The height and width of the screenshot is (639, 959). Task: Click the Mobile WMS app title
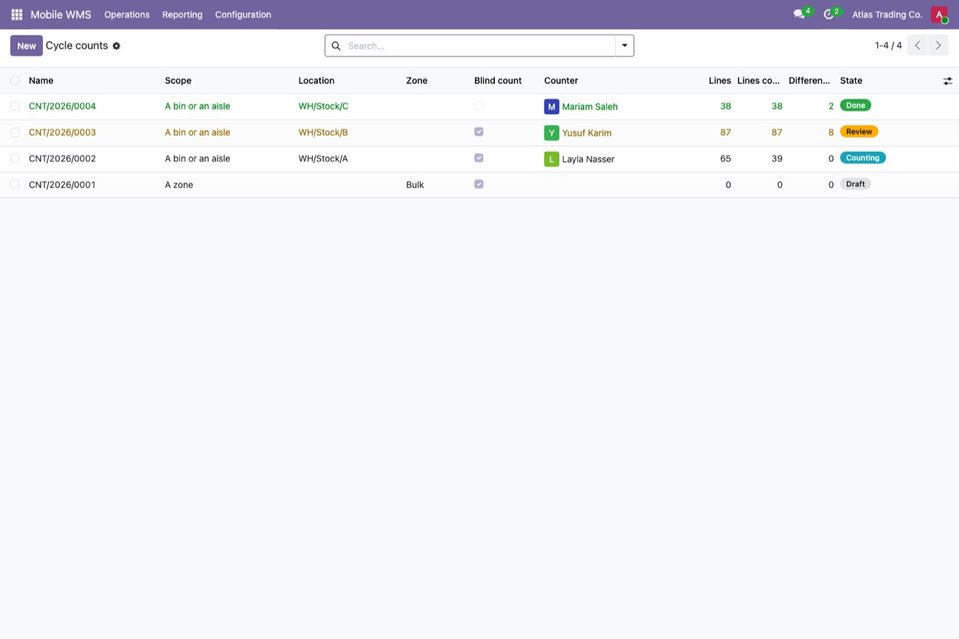pyautogui.click(x=61, y=14)
